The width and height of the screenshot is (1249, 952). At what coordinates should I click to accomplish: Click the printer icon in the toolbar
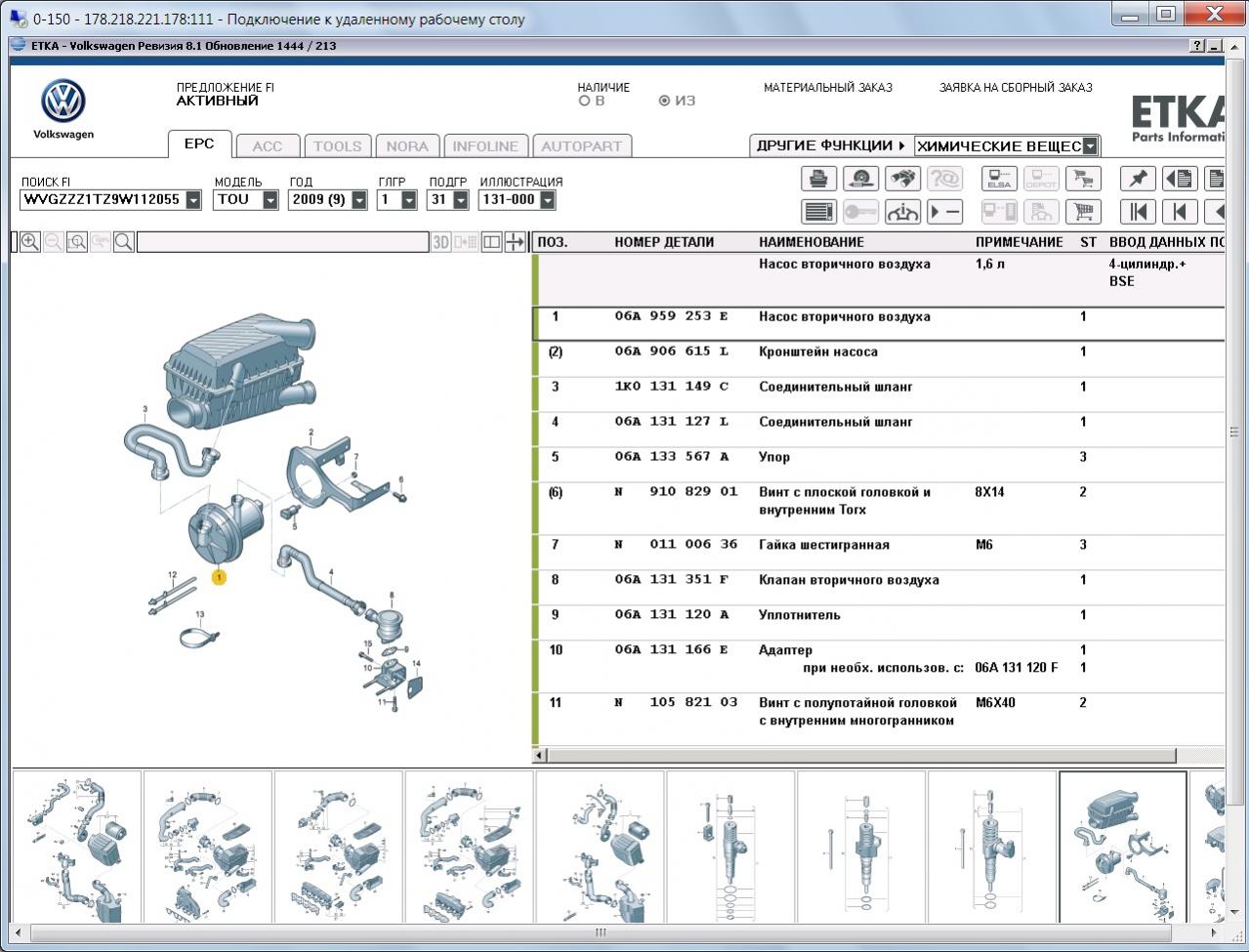pos(818,179)
